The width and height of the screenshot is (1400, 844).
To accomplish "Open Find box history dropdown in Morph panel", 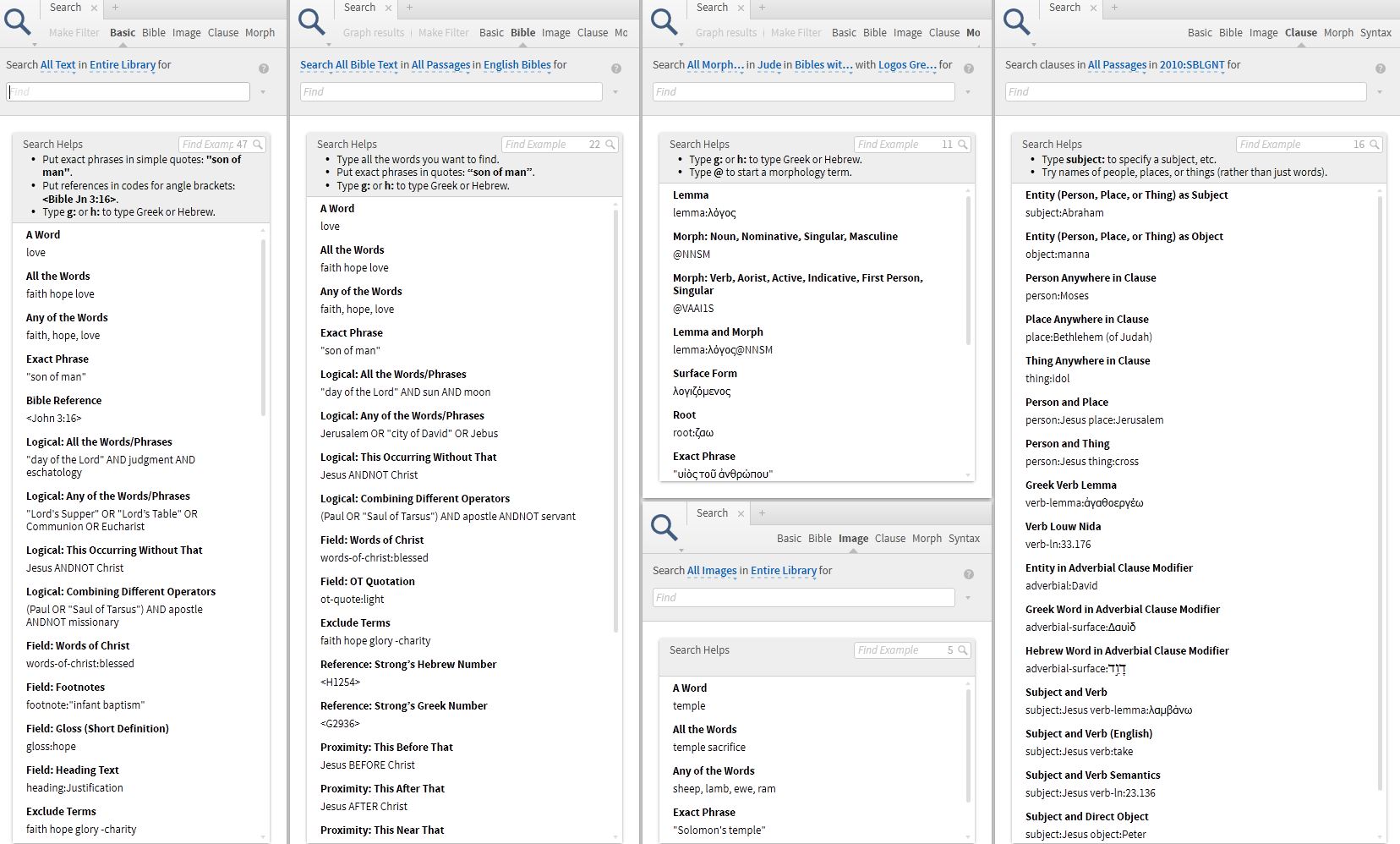I will tap(968, 92).
